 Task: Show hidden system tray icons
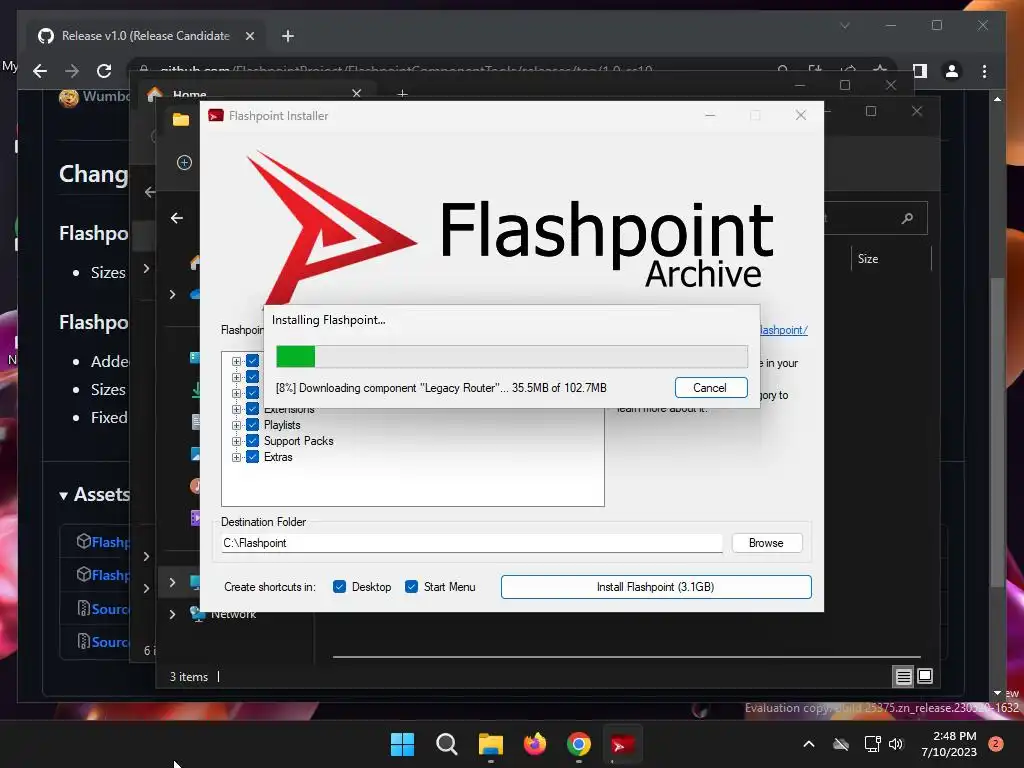coord(808,744)
